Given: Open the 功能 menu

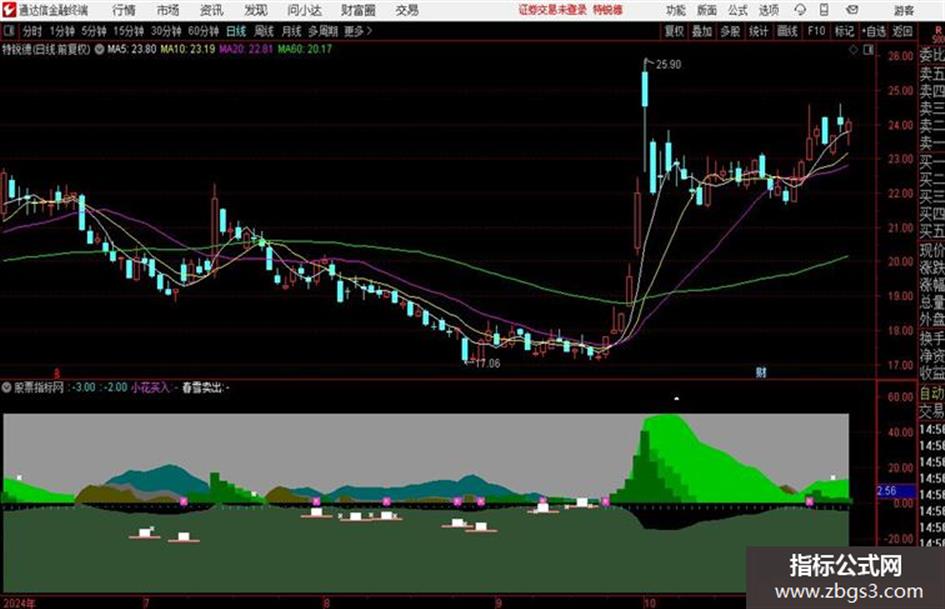Looking at the screenshot, I should (676, 10).
